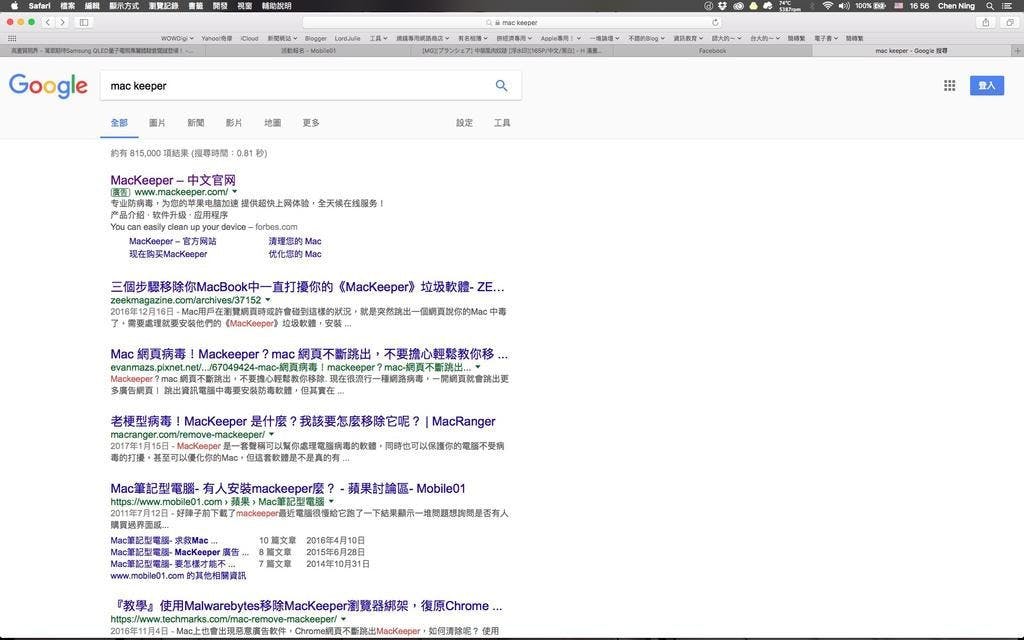1024x640 pixels.
Task: Open the MacKeeper – 中文官网 result
Action: point(173,179)
